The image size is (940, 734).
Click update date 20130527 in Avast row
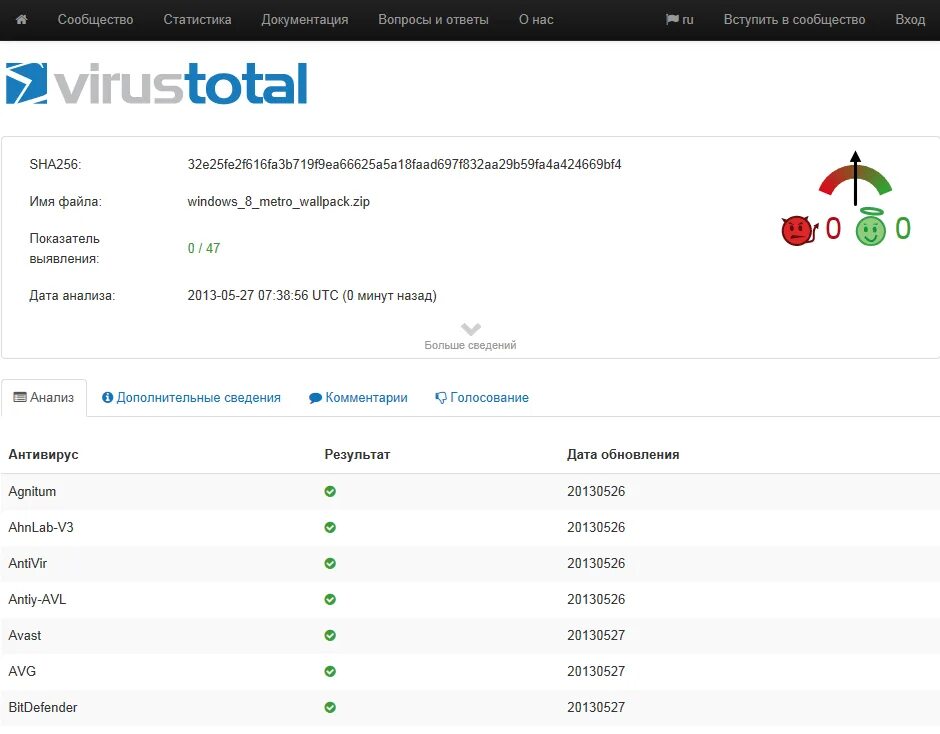click(x=596, y=636)
